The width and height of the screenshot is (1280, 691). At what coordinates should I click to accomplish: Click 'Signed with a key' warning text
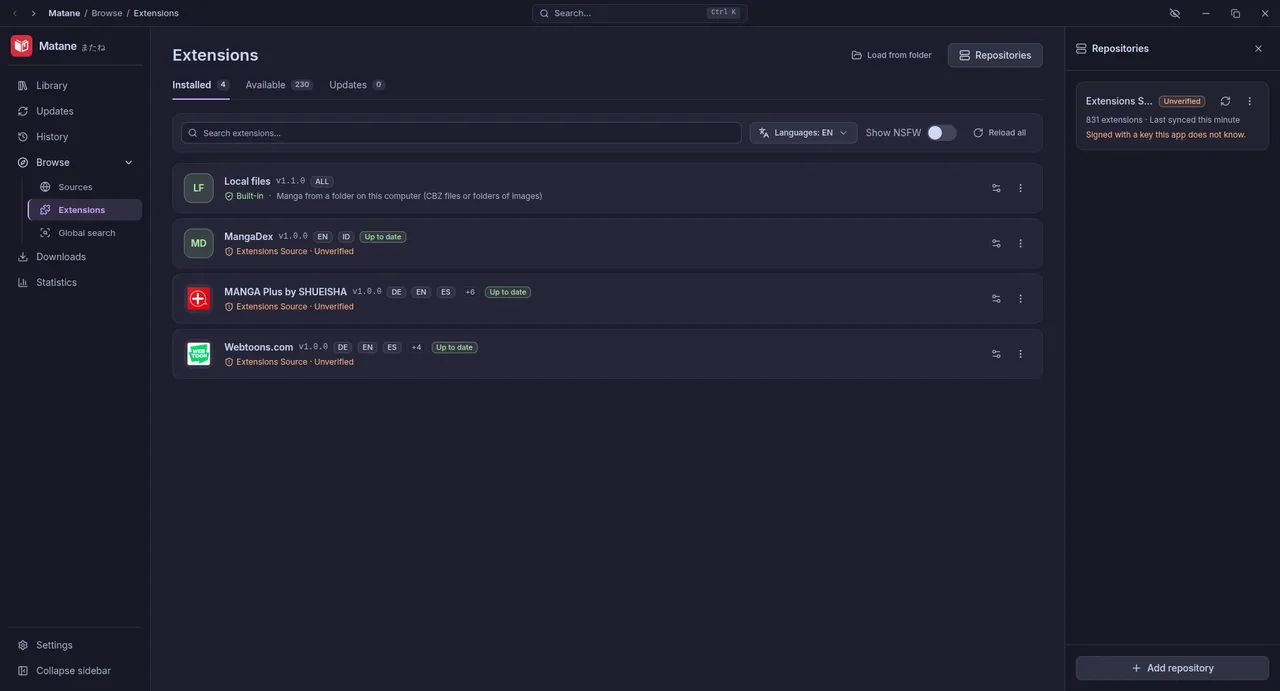pyautogui.click(x=1166, y=135)
